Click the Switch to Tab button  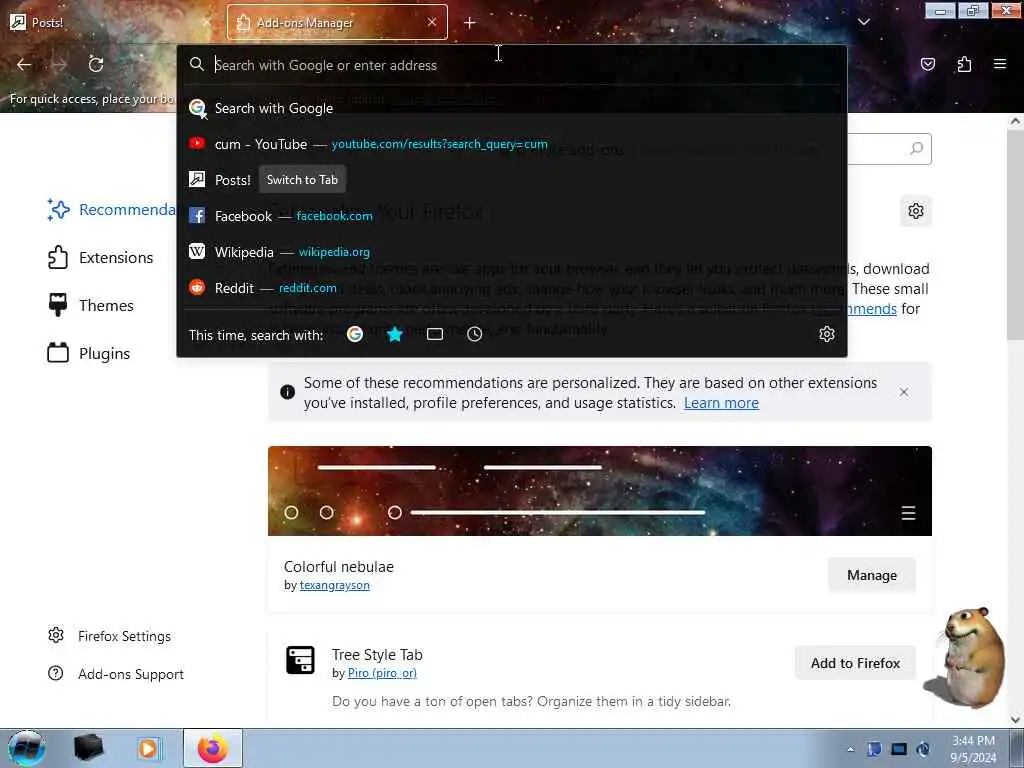tap(302, 180)
